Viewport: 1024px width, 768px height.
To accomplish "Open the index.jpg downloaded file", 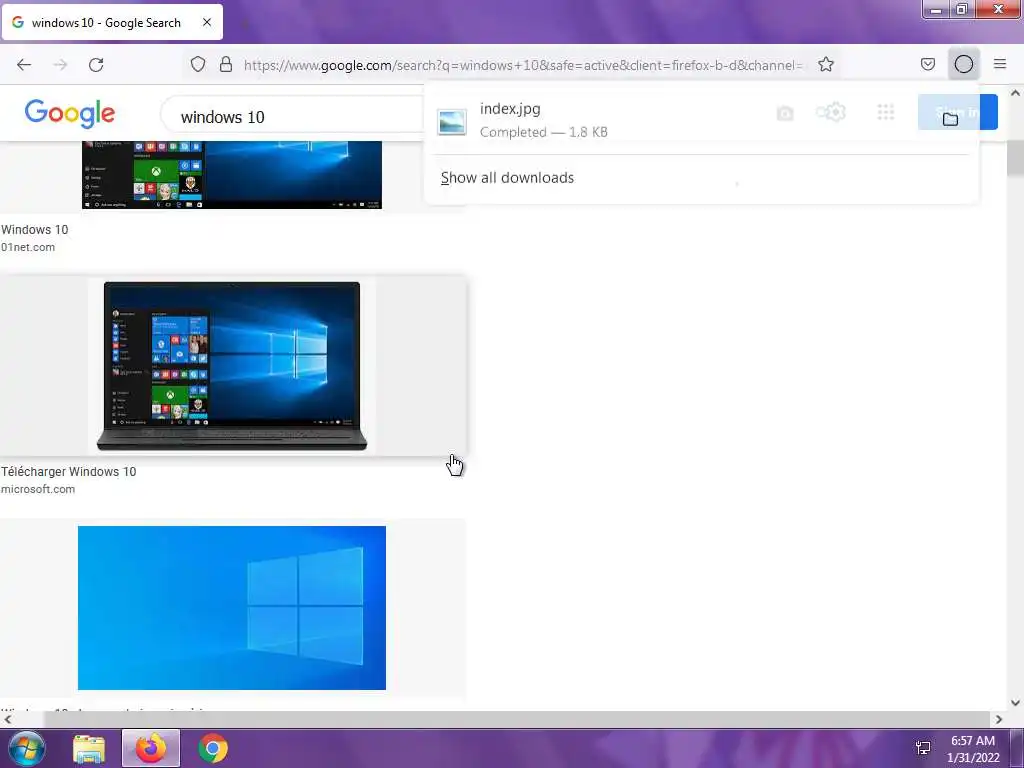I will [679, 120].
